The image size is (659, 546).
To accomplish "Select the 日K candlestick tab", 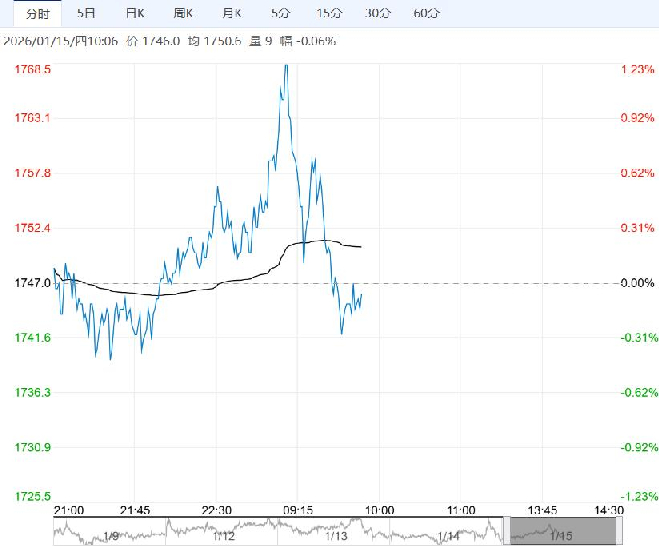I will (x=134, y=13).
